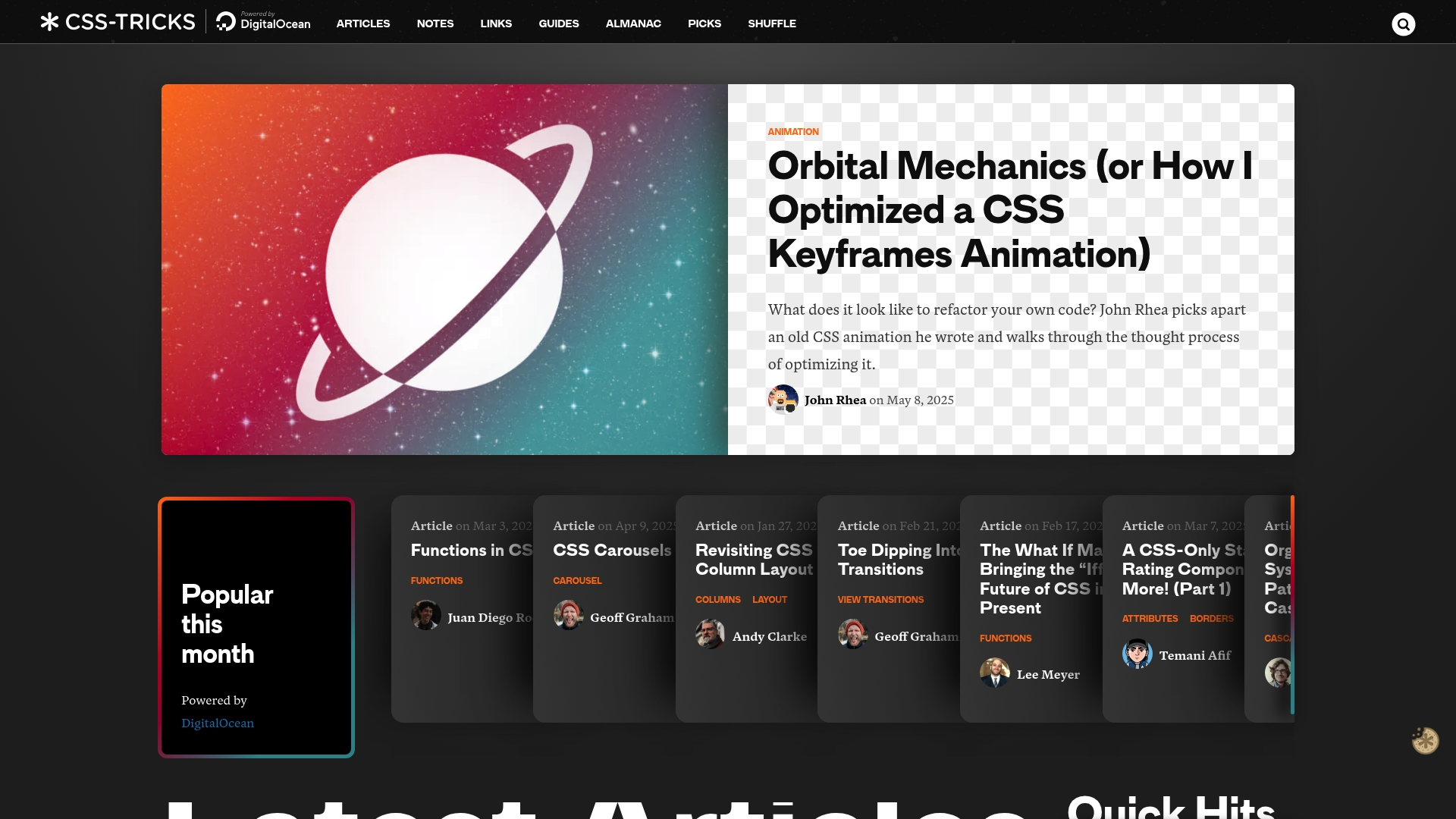Screen dimensions: 1456x819
Task: Click author name Andy Clarke
Action: (770, 637)
